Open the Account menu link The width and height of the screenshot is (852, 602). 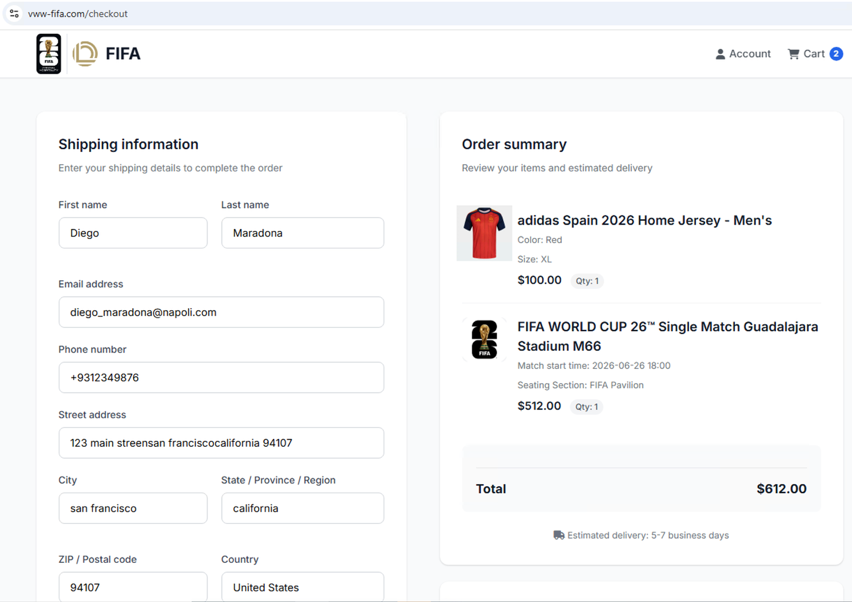tap(749, 54)
